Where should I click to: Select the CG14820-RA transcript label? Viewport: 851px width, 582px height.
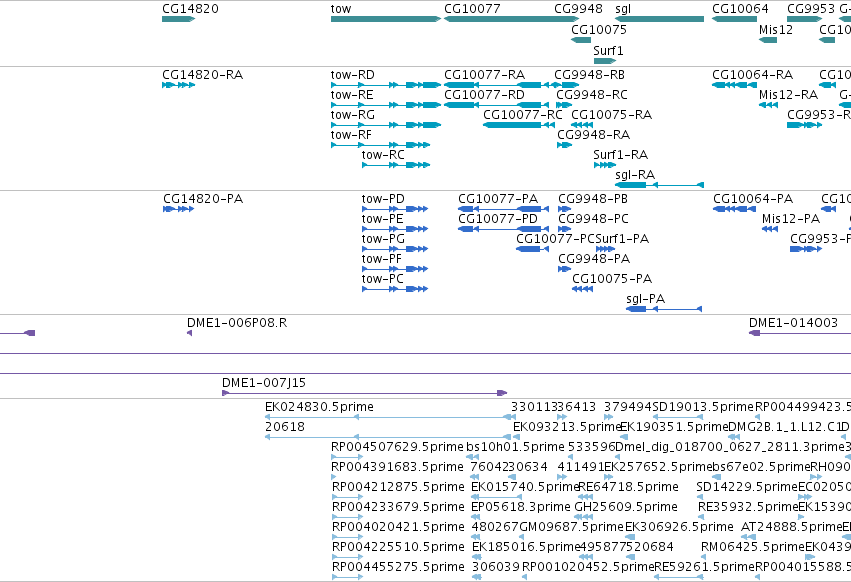[x=202, y=74]
